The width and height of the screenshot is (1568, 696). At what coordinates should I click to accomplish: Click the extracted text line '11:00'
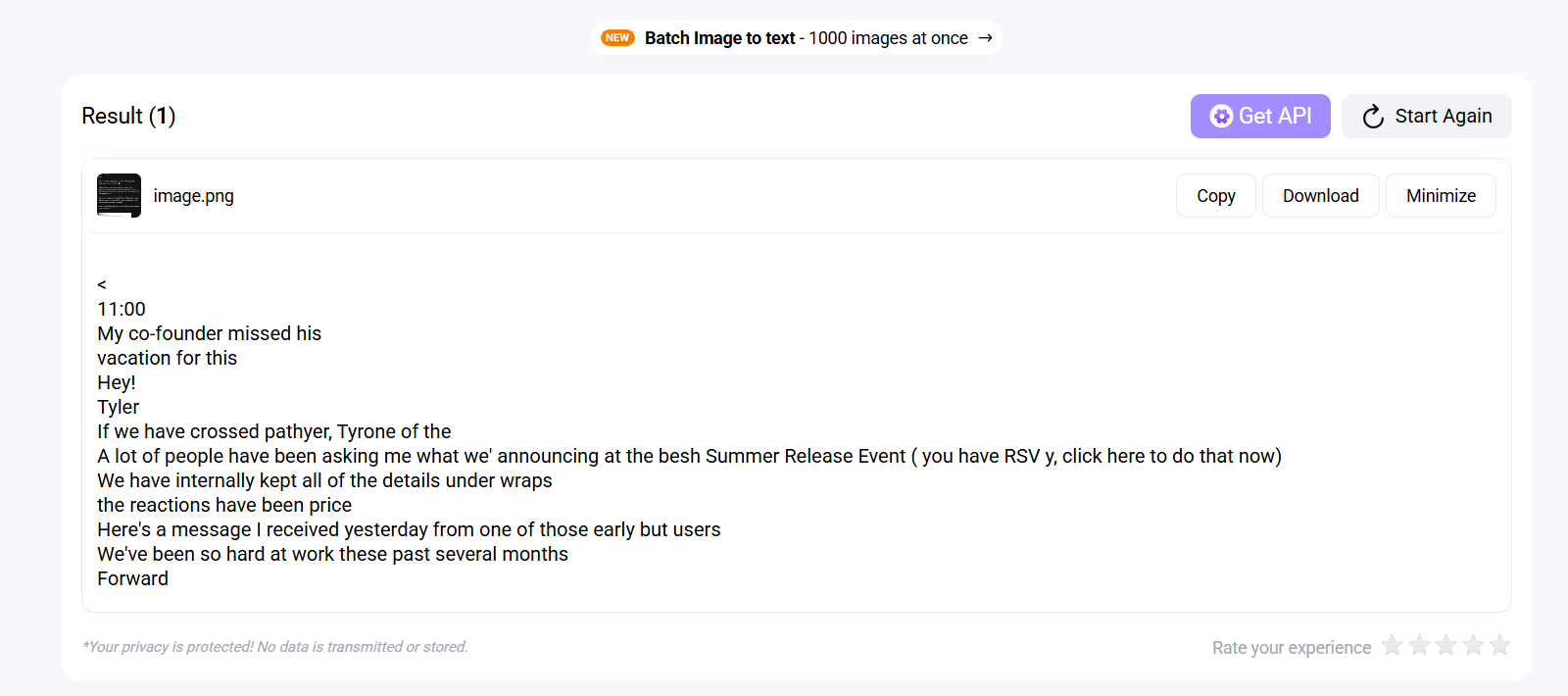(122, 309)
